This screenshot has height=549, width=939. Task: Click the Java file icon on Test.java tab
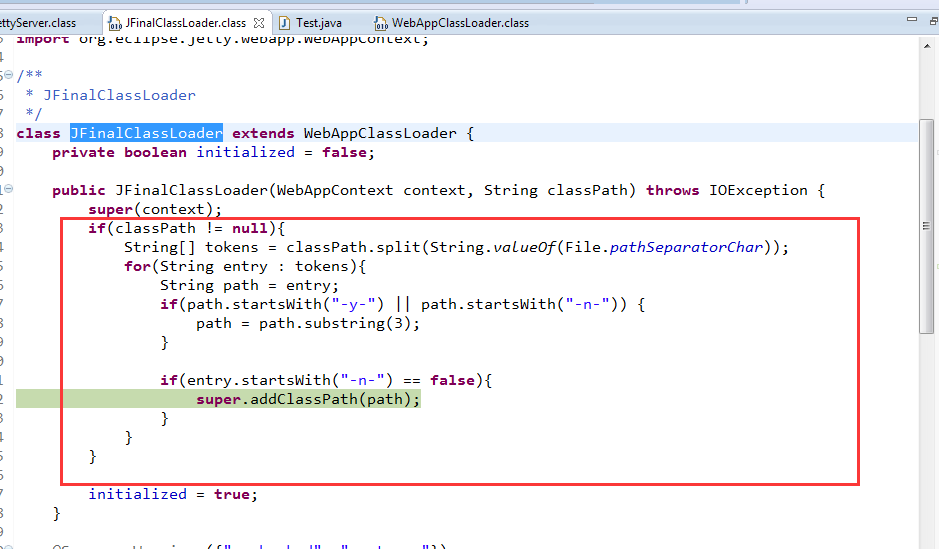pyautogui.click(x=284, y=23)
